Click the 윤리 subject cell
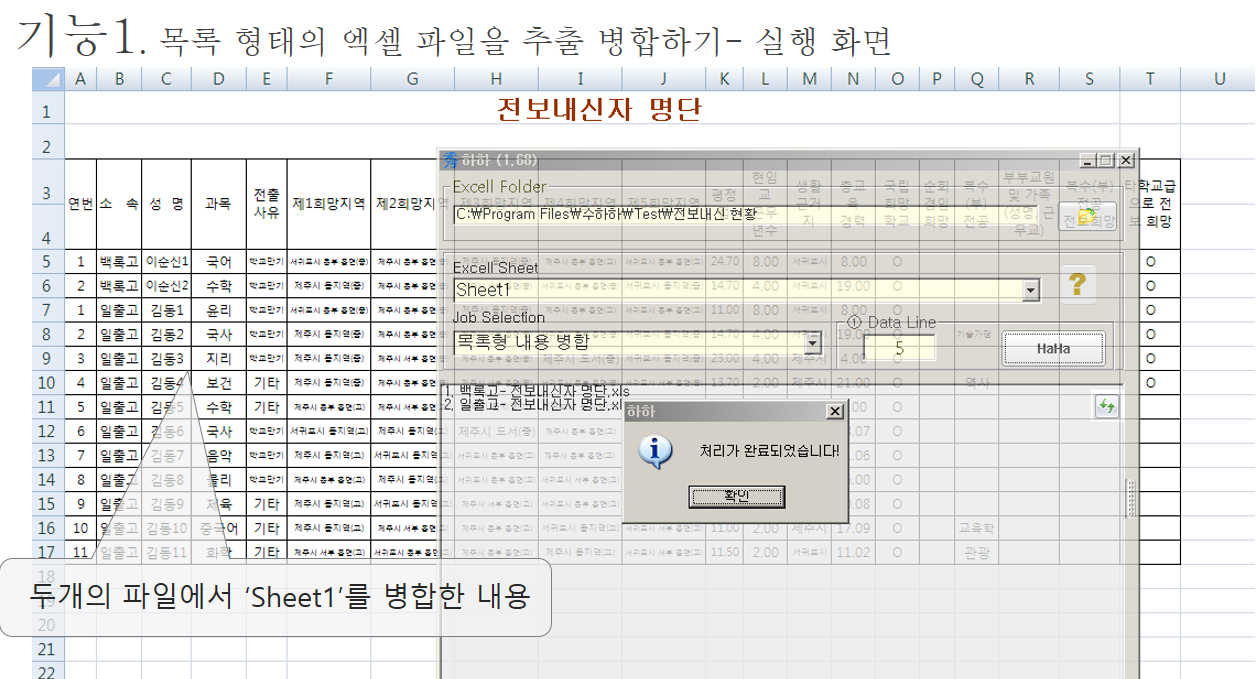Screen dimensions: 1260x679 pos(218,310)
